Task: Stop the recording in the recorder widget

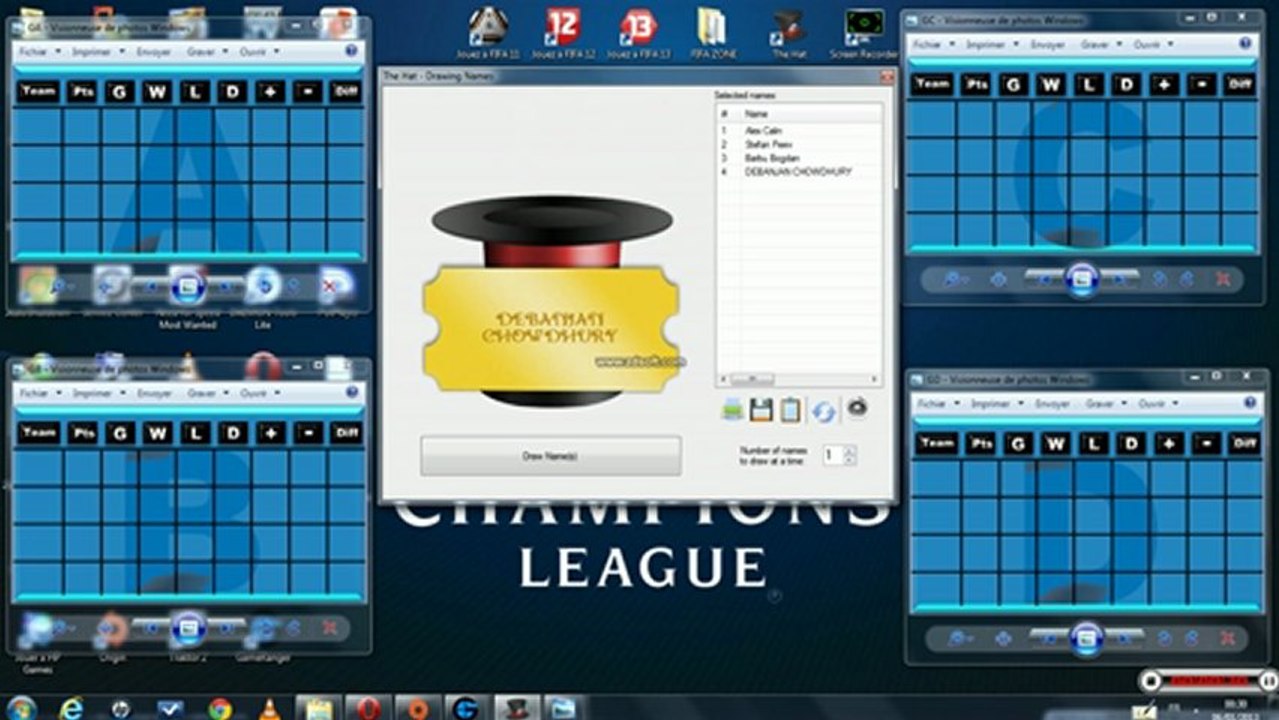Action: 1151,681
